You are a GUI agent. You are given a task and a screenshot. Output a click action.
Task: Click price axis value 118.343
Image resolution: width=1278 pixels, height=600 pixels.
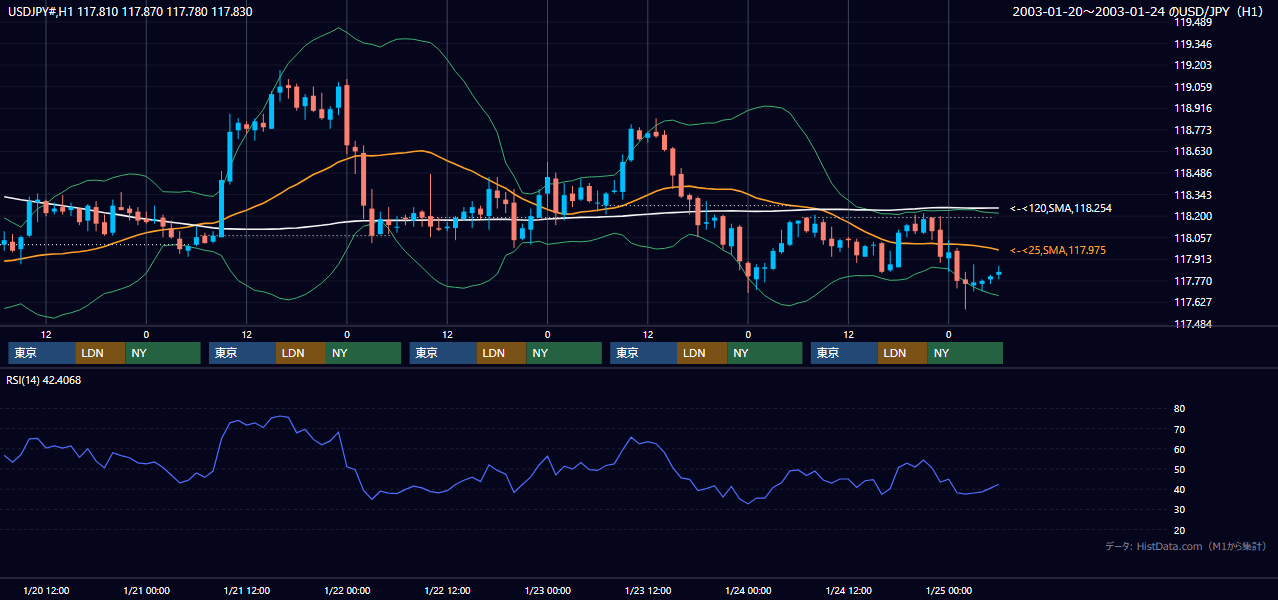click(x=1192, y=195)
